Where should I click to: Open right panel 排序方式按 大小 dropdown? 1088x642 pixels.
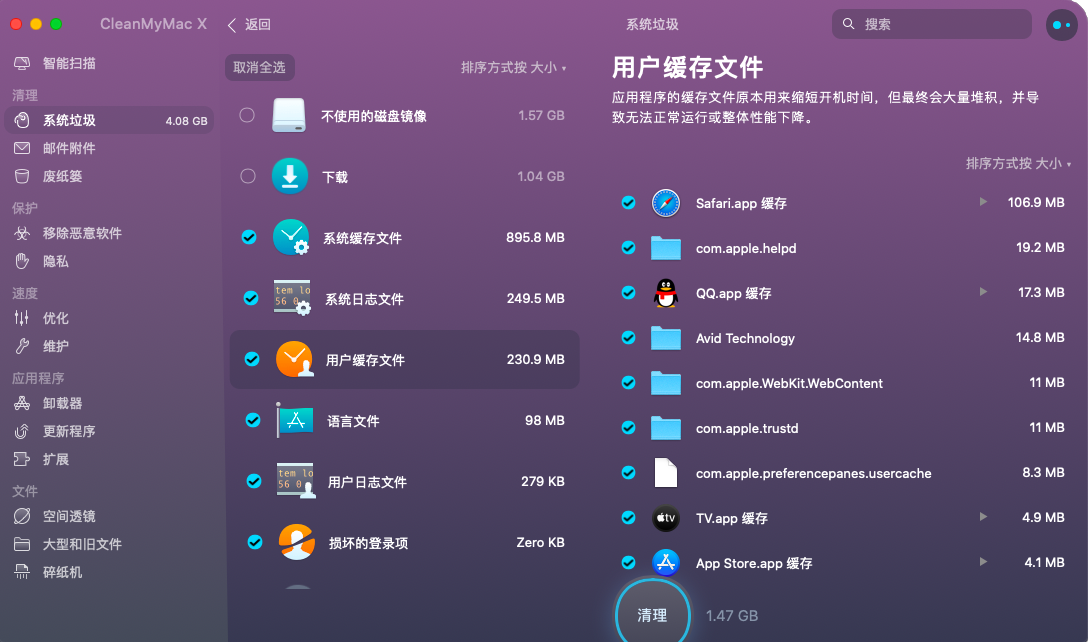pyautogui.click(x=1019, y=163)
